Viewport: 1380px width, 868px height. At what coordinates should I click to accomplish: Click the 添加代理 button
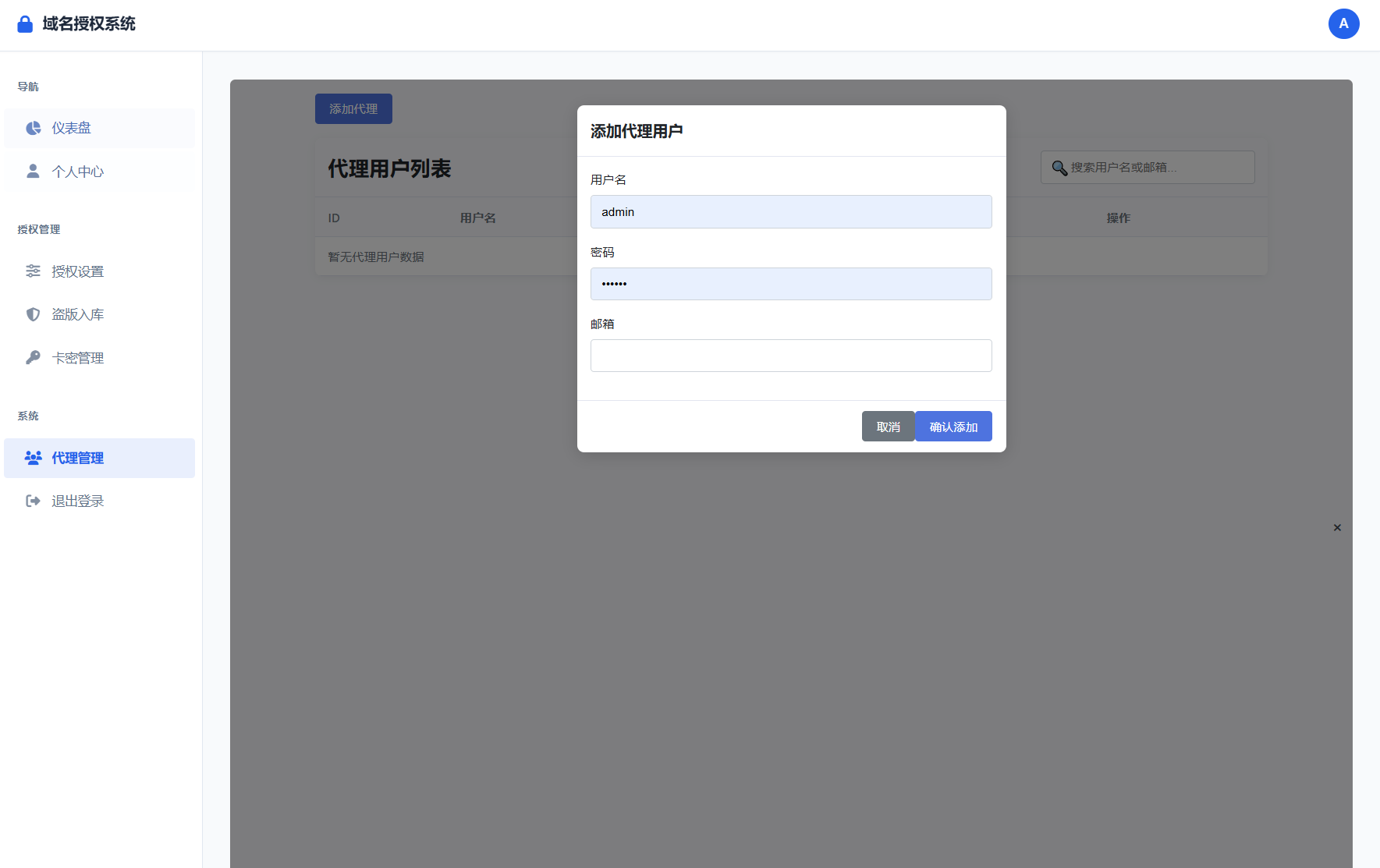tap(353, 109)
